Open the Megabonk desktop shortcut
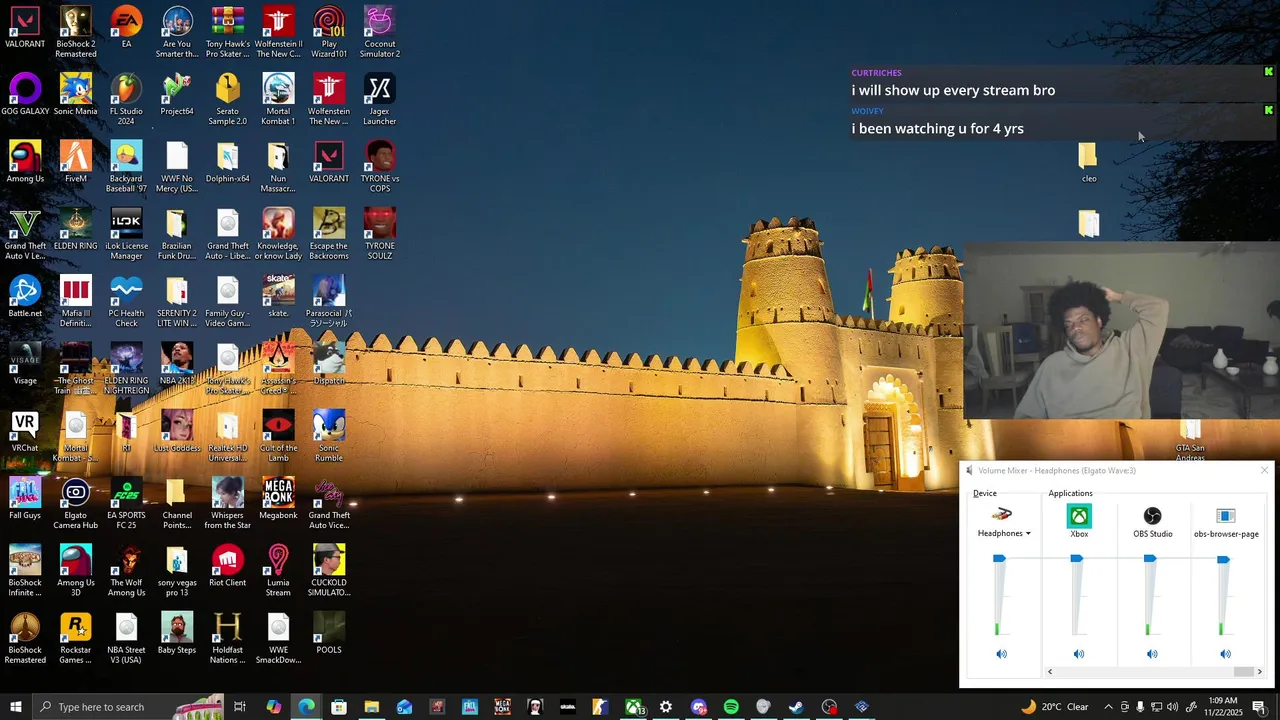Image resolution: width=1280 pixels, height=720 pixels. (x=278, y=498)
